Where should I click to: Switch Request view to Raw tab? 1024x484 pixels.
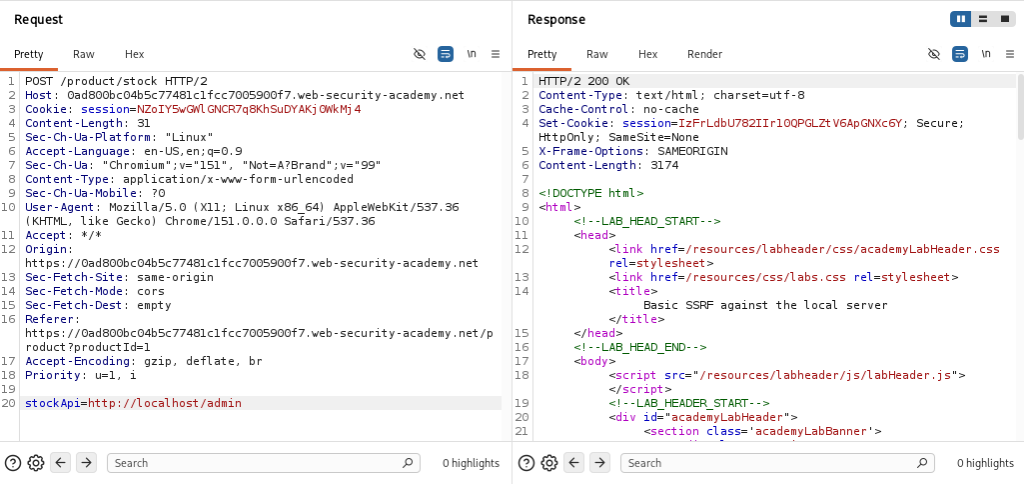click(x=84, y=54)
